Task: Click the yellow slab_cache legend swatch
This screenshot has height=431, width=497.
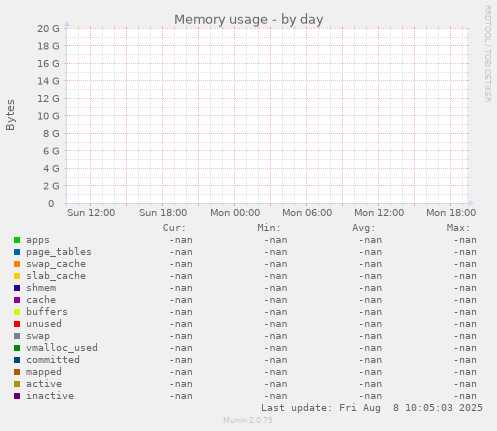Action: [x=17, y=276]
